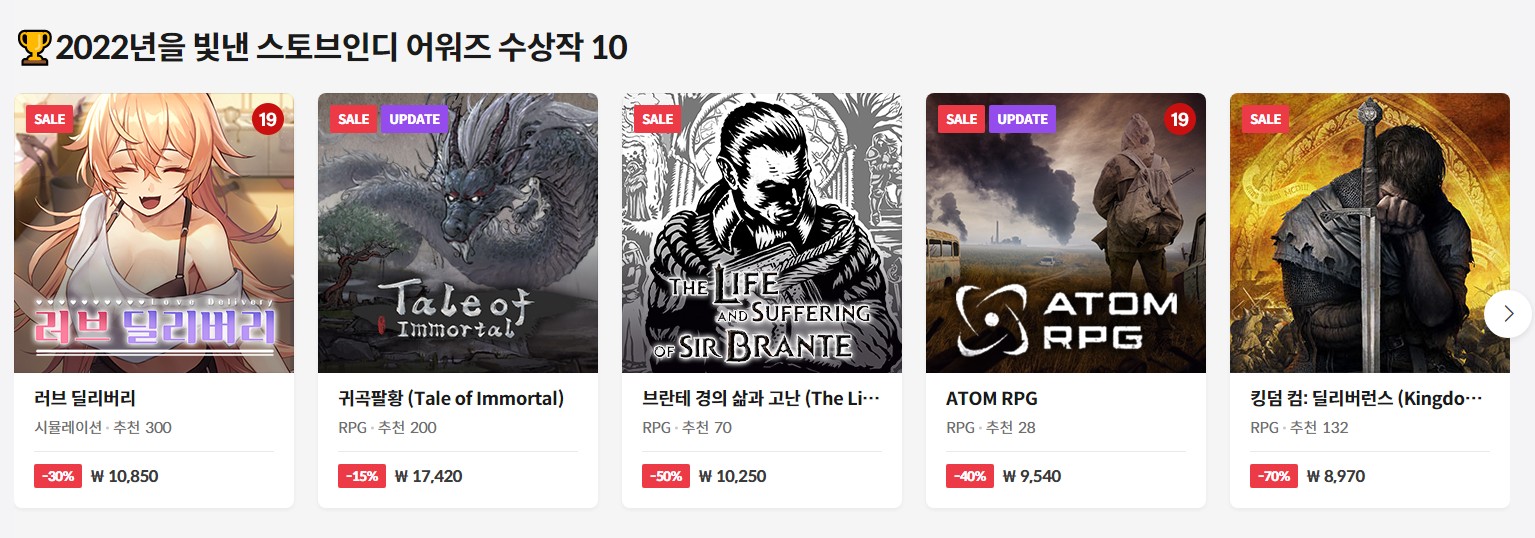
Task: Open the 러브 딜리버리 cover image
Action: pyautogui.click(x=154, y=233)
